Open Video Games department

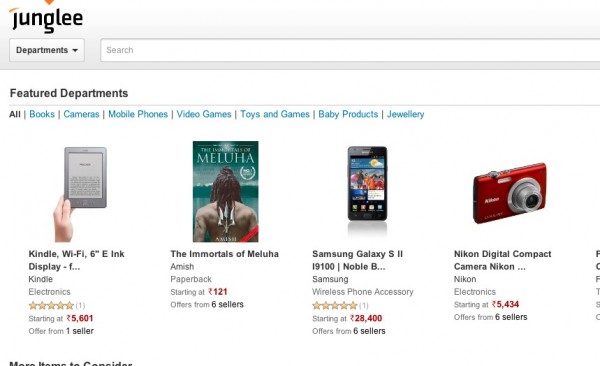coord(204,114)
